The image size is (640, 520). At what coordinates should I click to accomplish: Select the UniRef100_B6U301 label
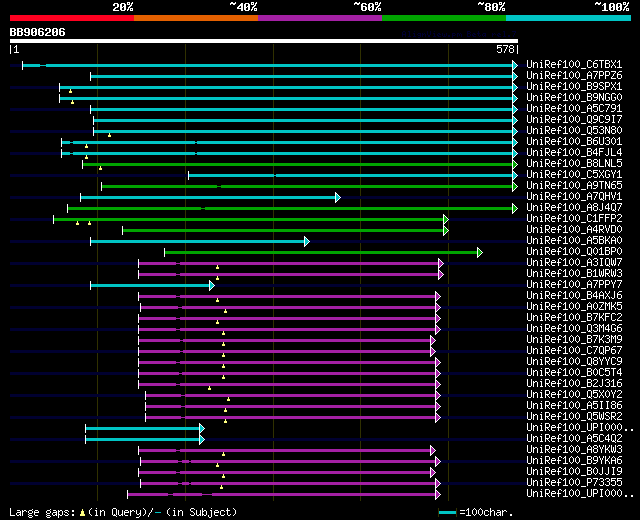pos(574,142)
